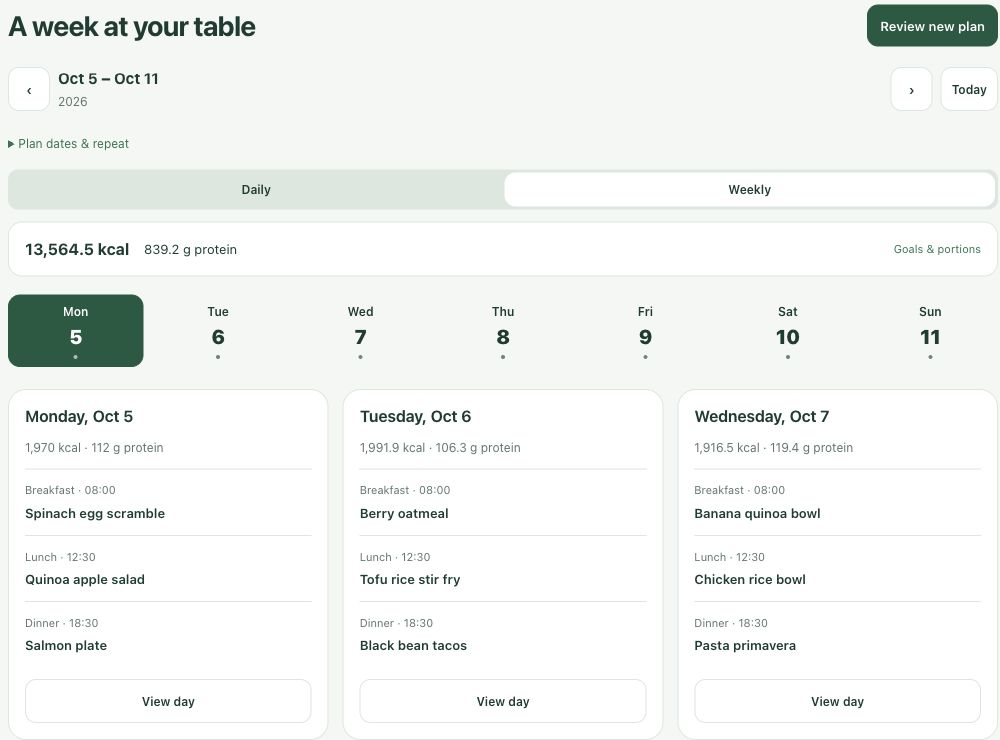Select Fri 9 in the day strip
The image size is (1000, 740).
[645, 330]
